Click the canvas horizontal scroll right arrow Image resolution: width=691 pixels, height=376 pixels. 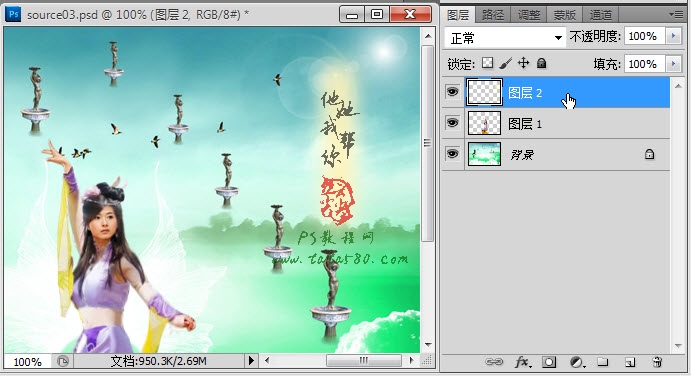click(x=412, y=360)
